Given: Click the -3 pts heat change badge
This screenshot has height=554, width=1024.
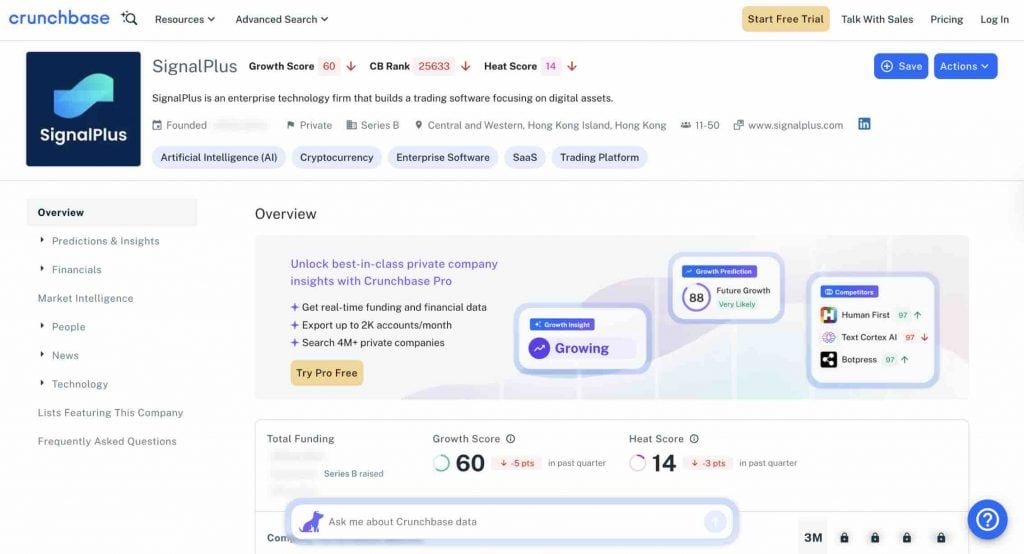Looking at the screenshot, I should (x=708, y=463).
